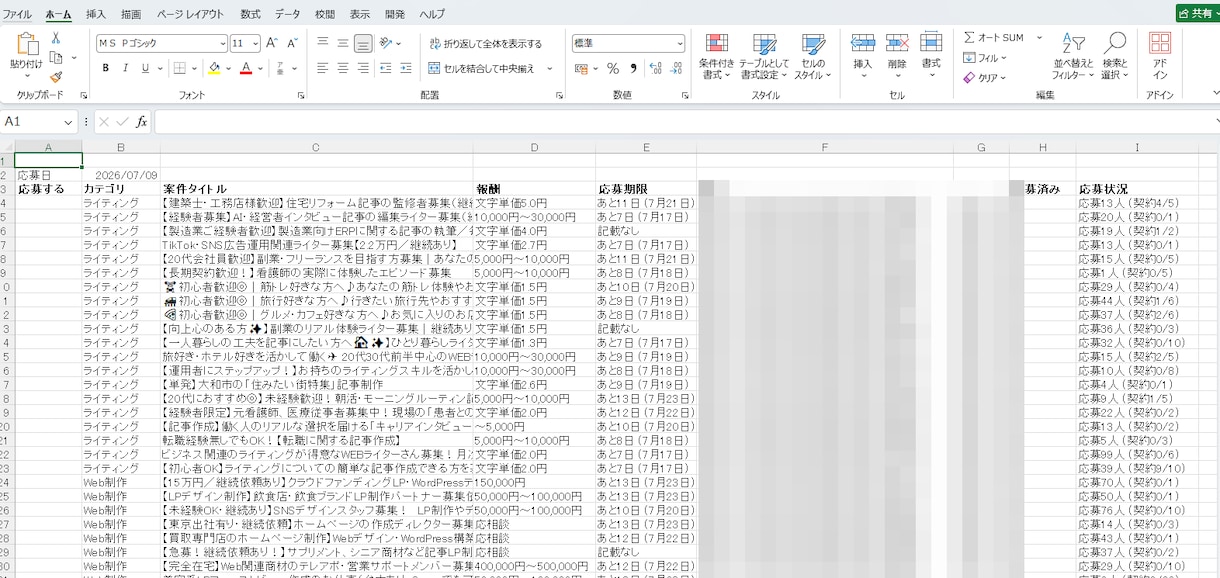Open the fill color dropdown arrow
The width and height of the screenshot is (1220, 578).
(x=230, y=68)
